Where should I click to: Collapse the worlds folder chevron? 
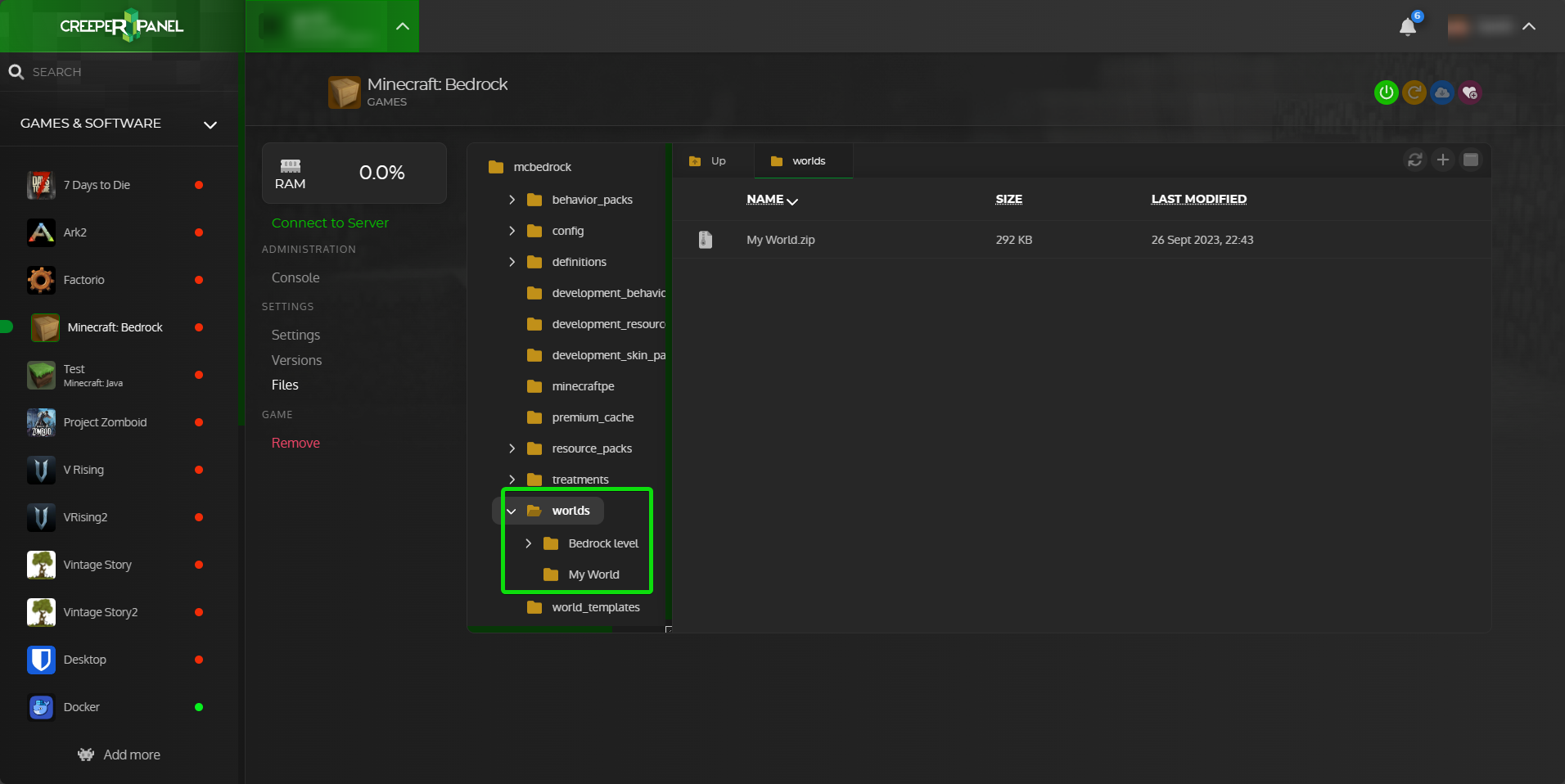pyautogui.click(x=512, y=511)
